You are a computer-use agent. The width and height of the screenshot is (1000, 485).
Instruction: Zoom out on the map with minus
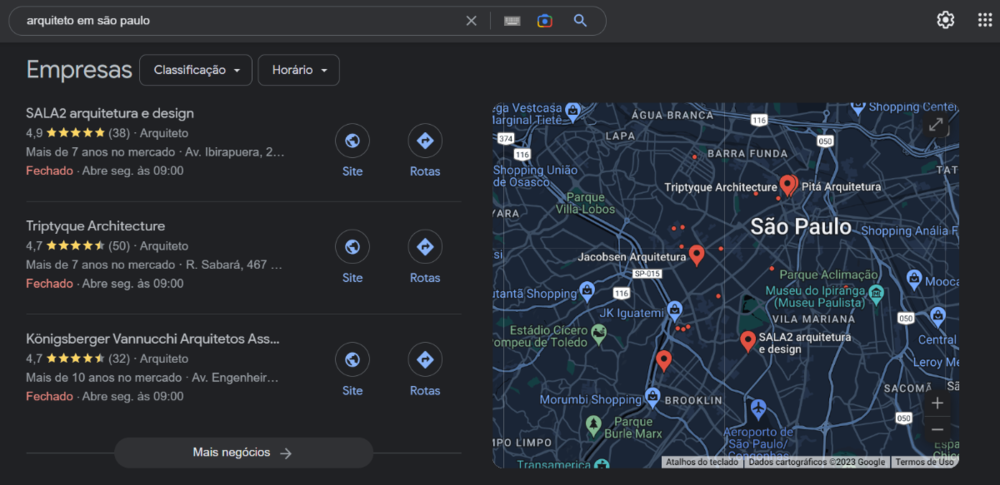tap(937, 429)
